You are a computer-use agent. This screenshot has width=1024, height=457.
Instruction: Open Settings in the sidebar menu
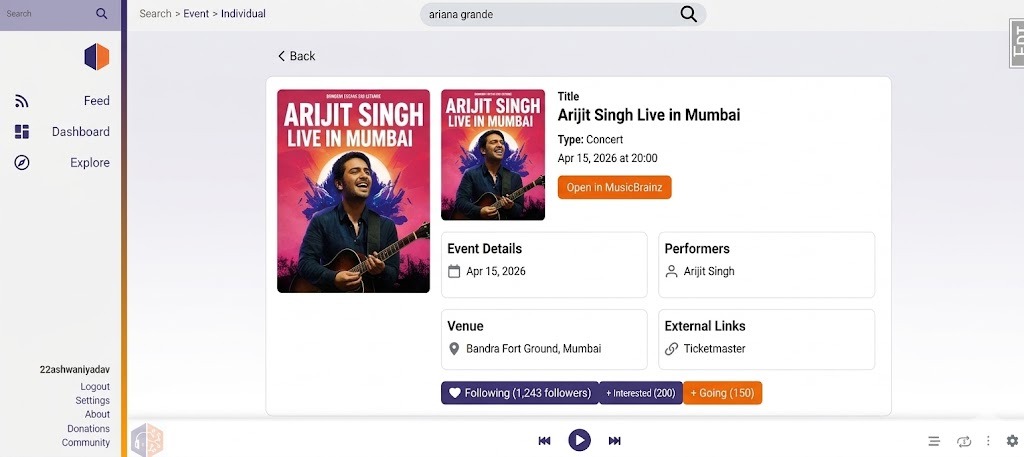pos(93,401)
